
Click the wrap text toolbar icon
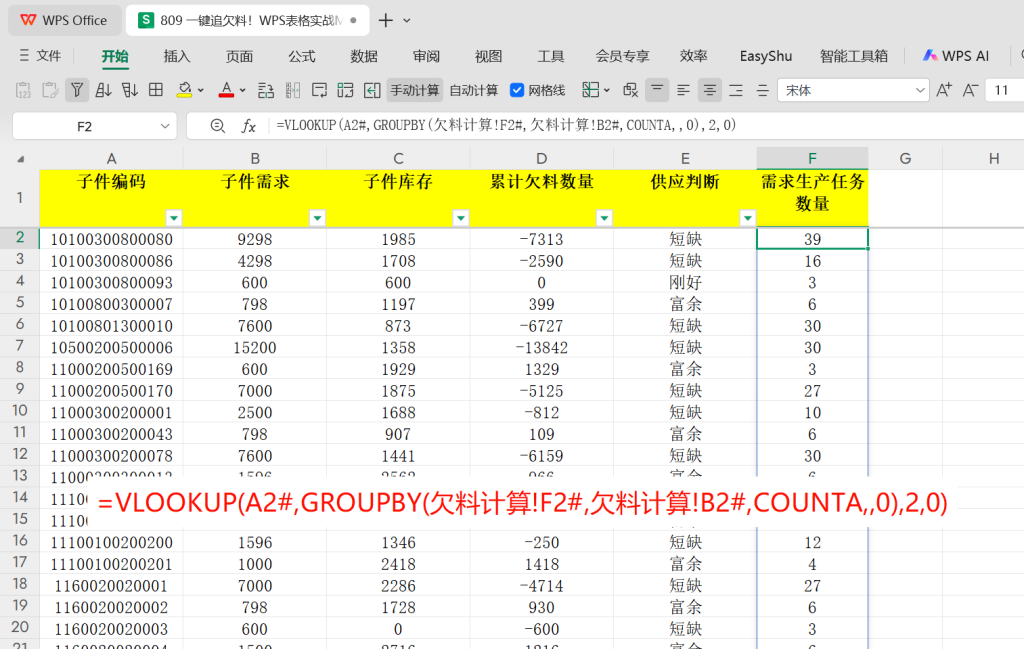(319, 90)
